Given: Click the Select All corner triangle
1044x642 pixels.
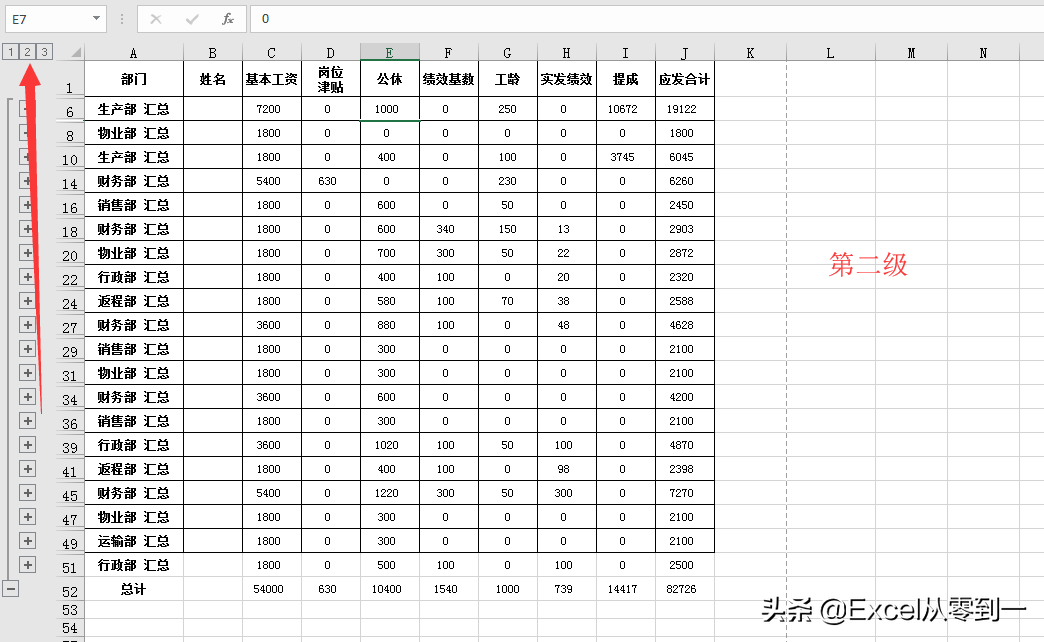Looking at the screenshot, I should 76,52.
